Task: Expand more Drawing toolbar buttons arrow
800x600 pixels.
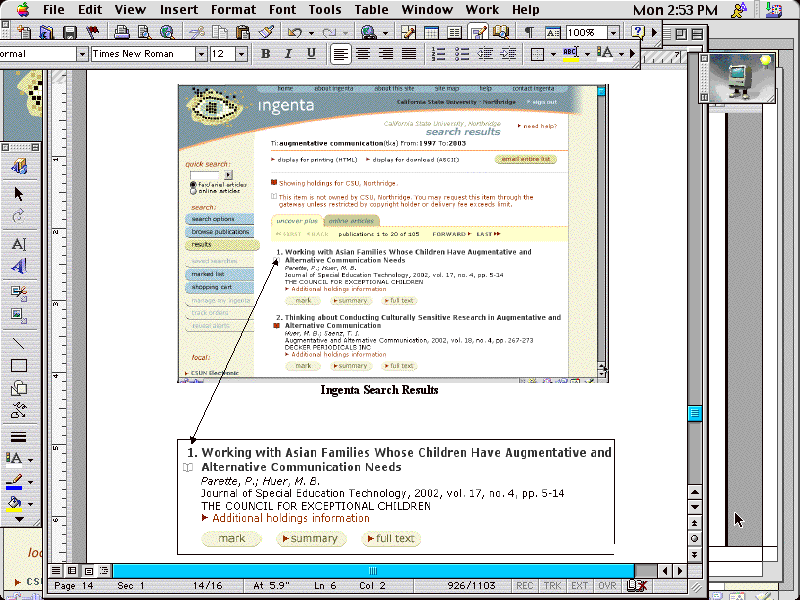Action: (19, 519)
